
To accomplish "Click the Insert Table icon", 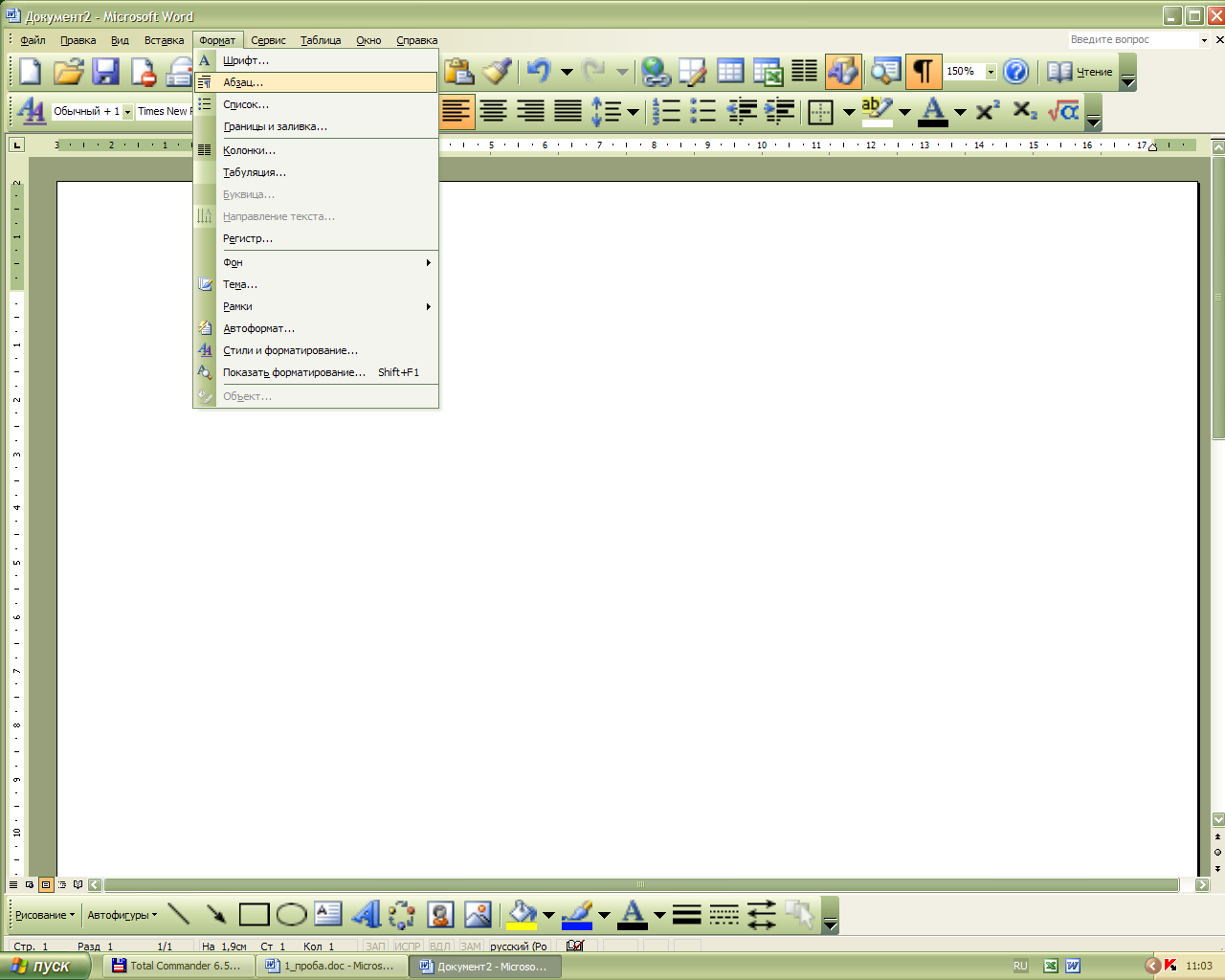I will coord(730,72).
